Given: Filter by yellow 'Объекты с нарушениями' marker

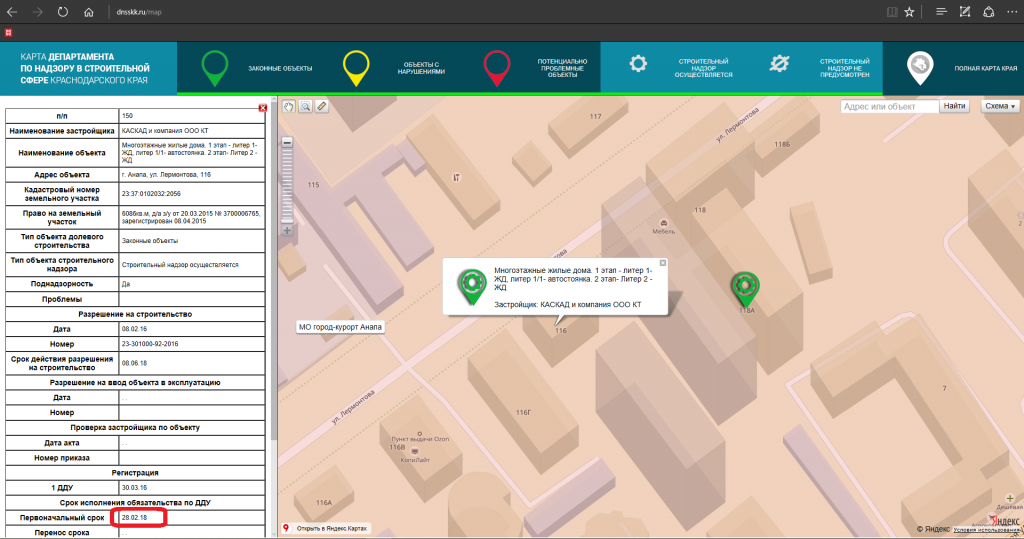Looking at the screenshot, I should tap(356, 68).
